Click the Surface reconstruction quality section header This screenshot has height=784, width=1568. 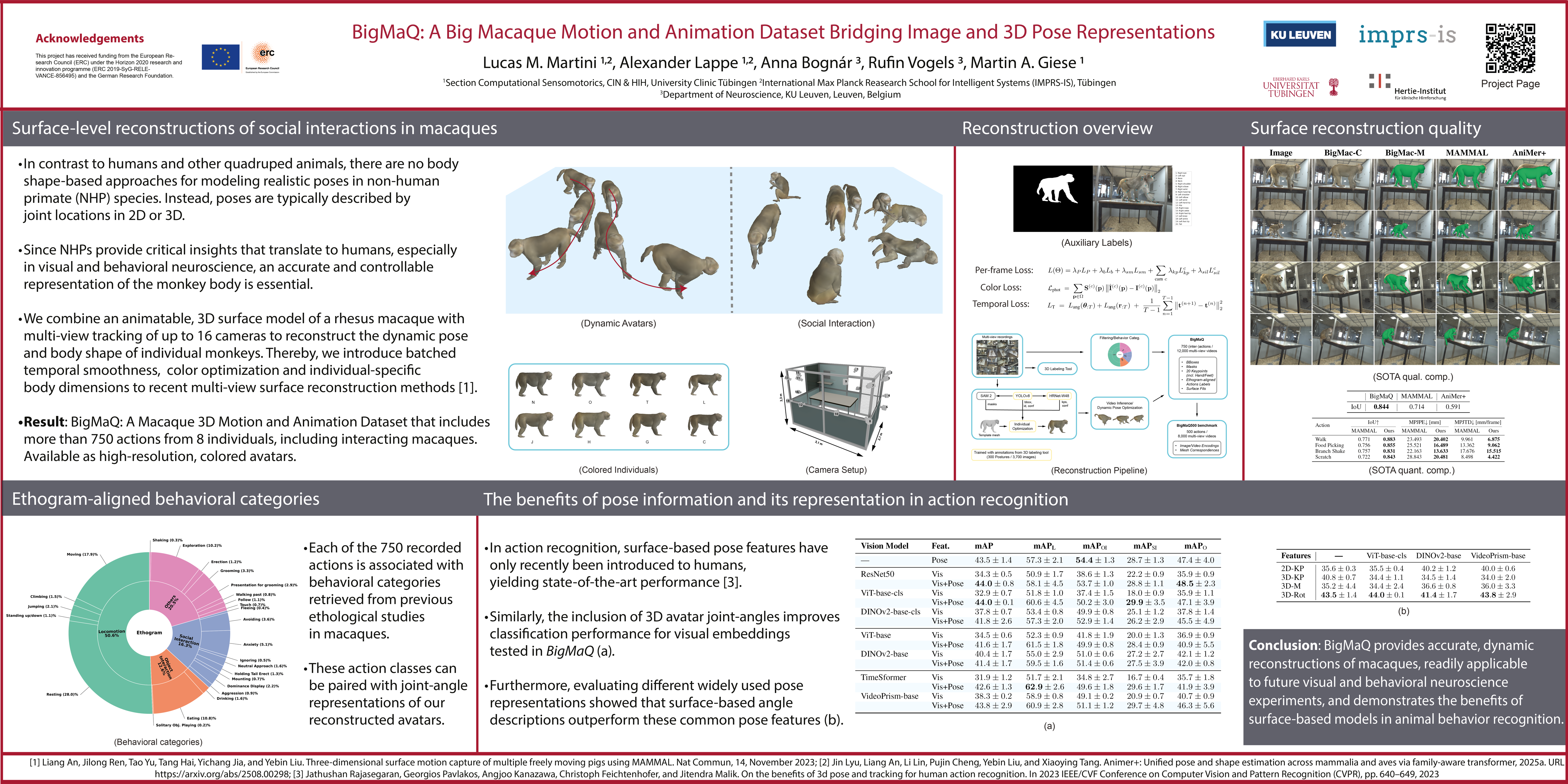tap(1365, 128)
